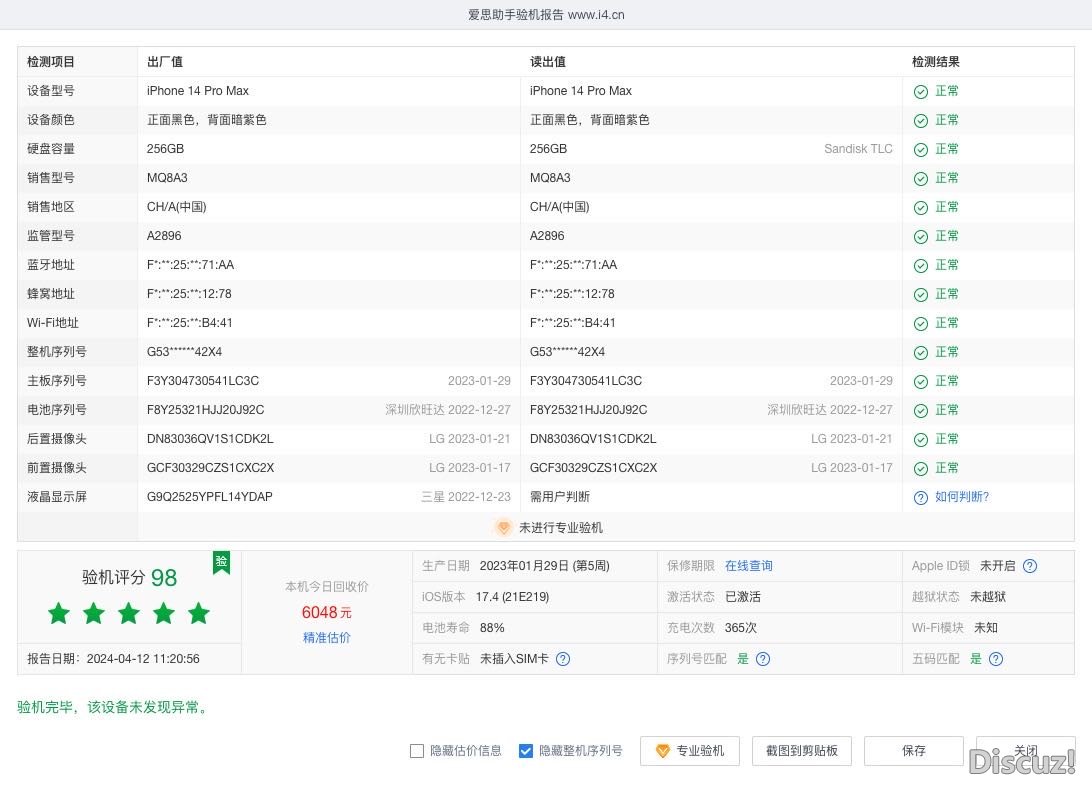Screen dimensions: 1092x786
Task: Click green check icon in 硬盘容量 row
Action: pos(921,150)
